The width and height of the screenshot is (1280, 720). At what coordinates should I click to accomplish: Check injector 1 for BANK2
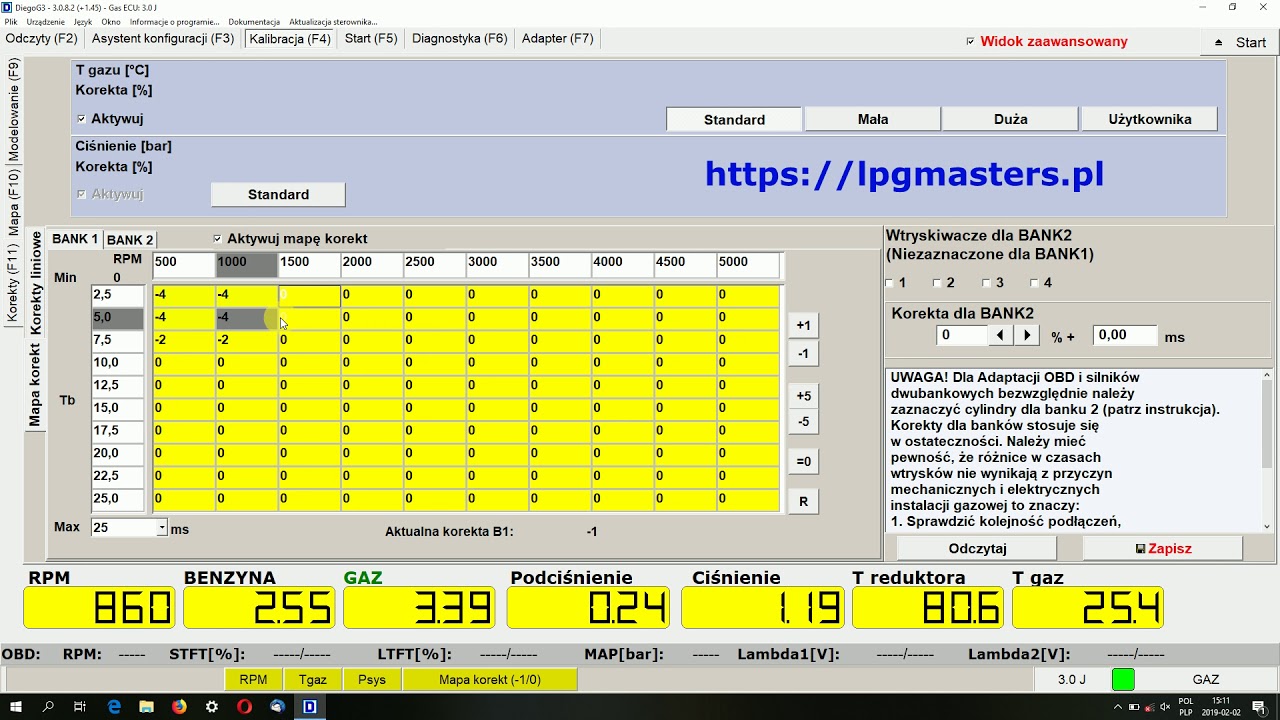pyautogui.click(x=890, y=283)
